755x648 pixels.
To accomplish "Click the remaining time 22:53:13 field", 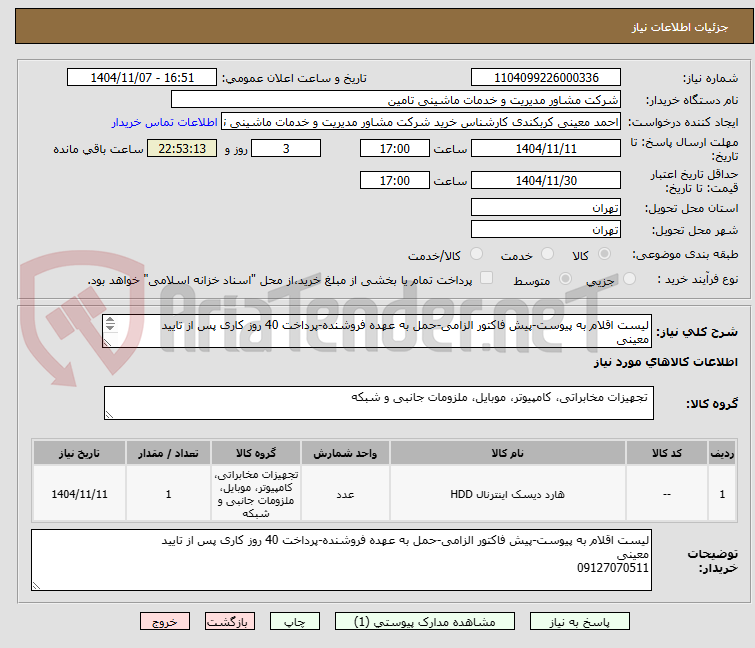I will (x=182, y=148).
